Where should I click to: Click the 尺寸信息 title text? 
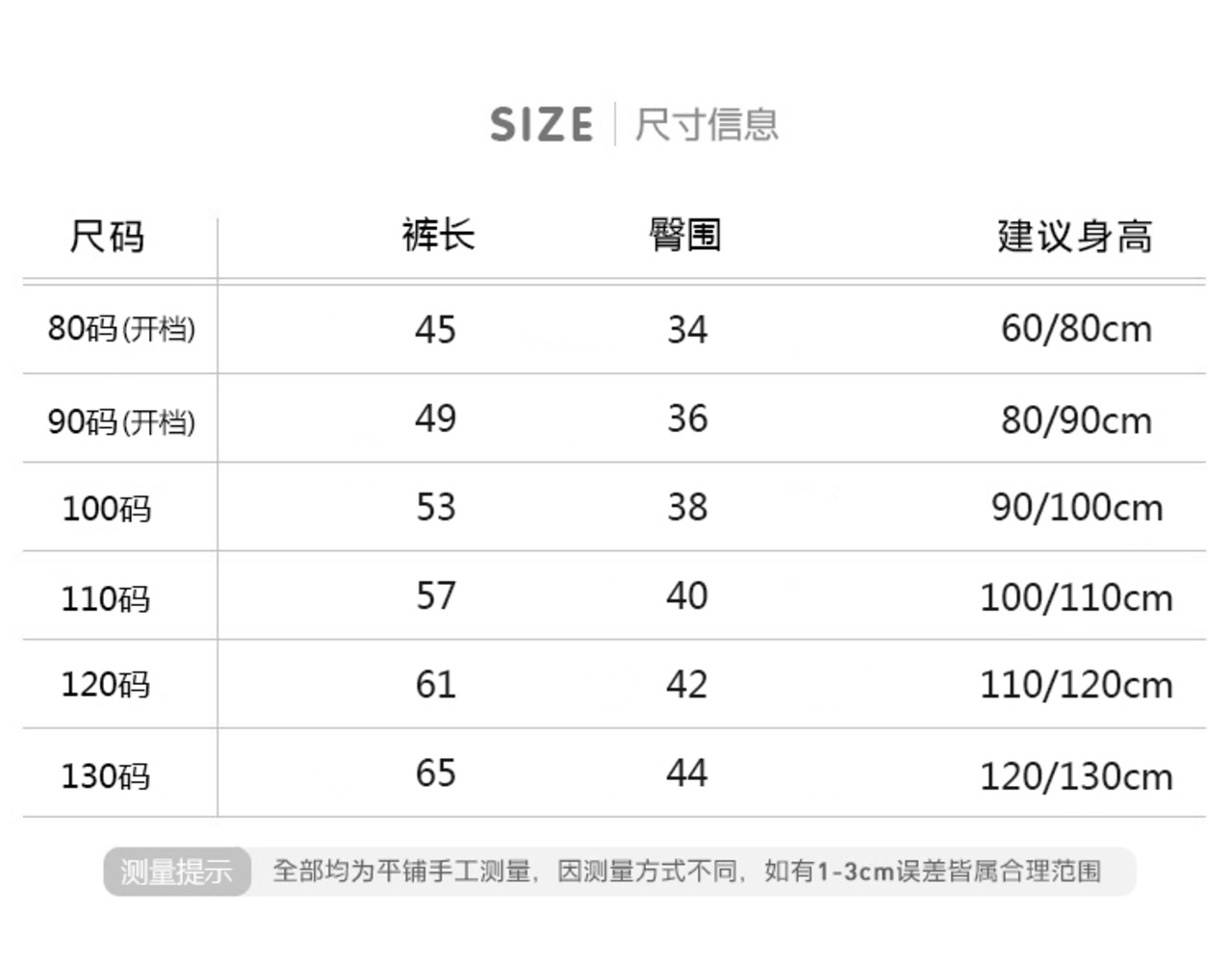pyautogui.click(x=706, y=125)
